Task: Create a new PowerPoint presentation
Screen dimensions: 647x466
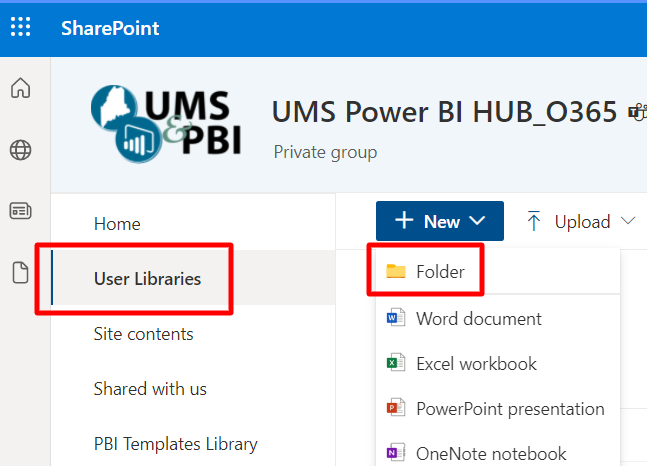Action: (x=498, y=409)
